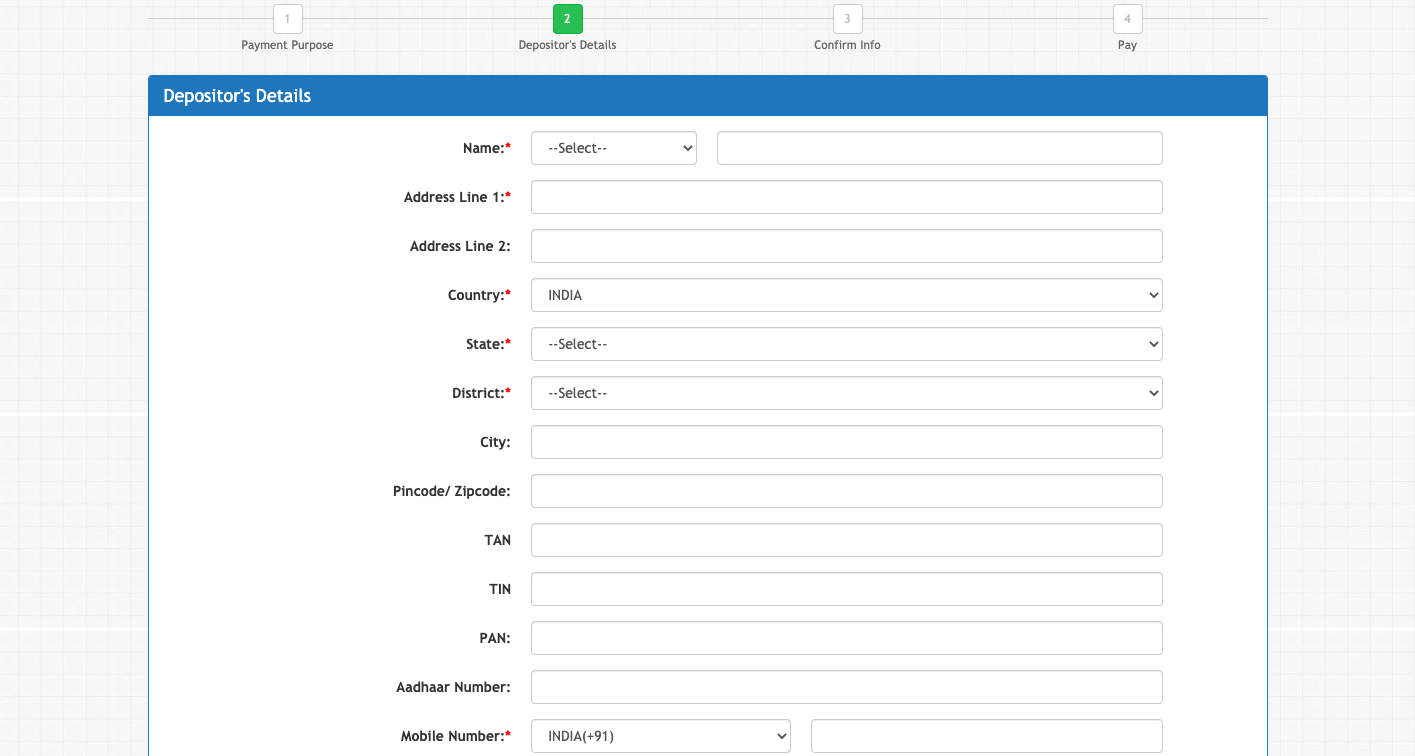The width and height of the screenshot is (1415, 756).
Task: Focus the TIN input field
Action: 847,589
